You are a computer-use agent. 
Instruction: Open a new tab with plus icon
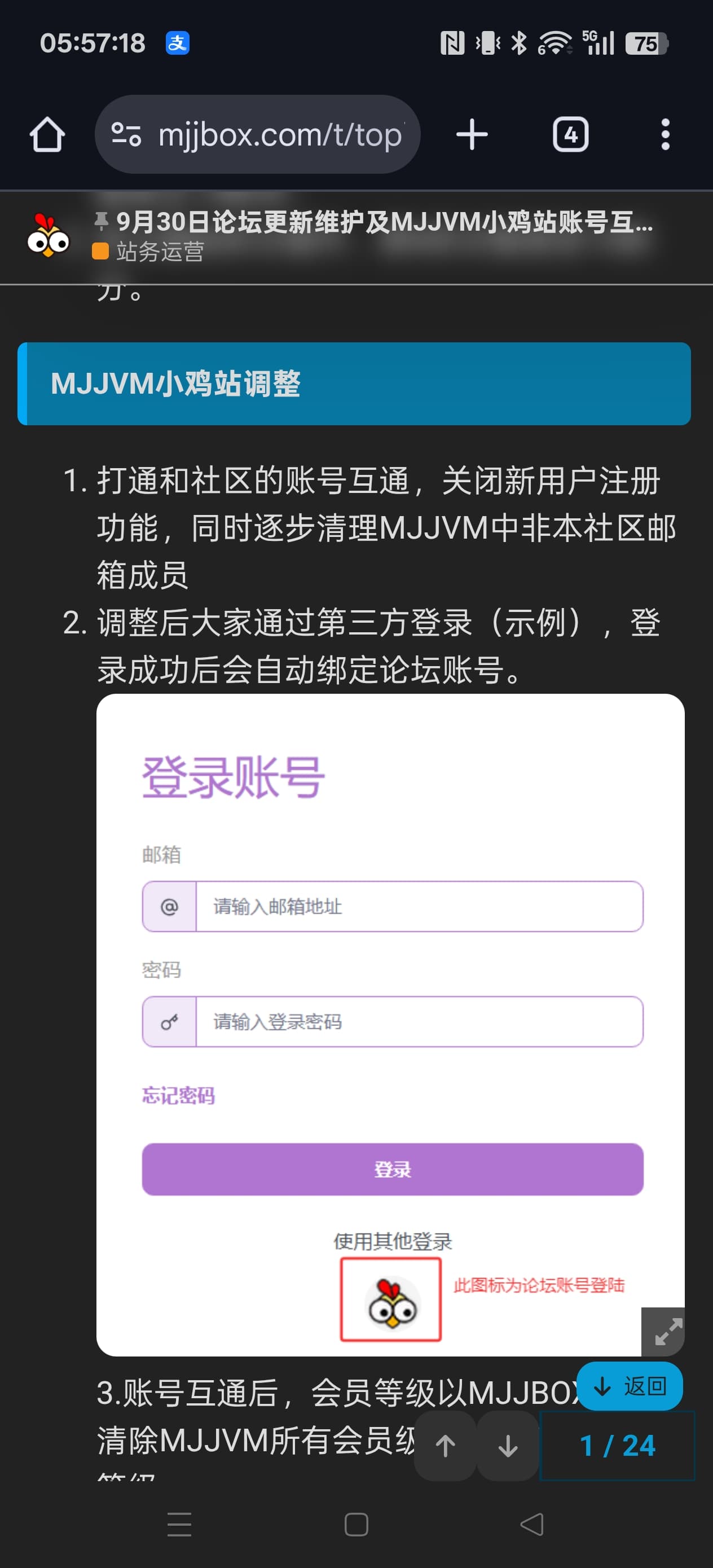point(472,135)
